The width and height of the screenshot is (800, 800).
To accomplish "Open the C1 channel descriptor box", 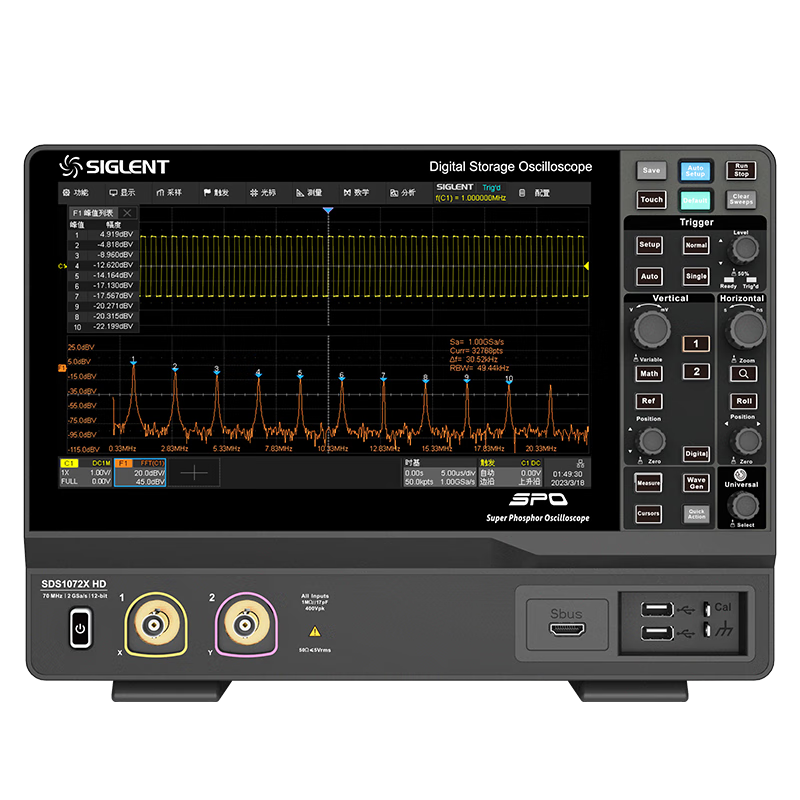I will tap(86, 472).
